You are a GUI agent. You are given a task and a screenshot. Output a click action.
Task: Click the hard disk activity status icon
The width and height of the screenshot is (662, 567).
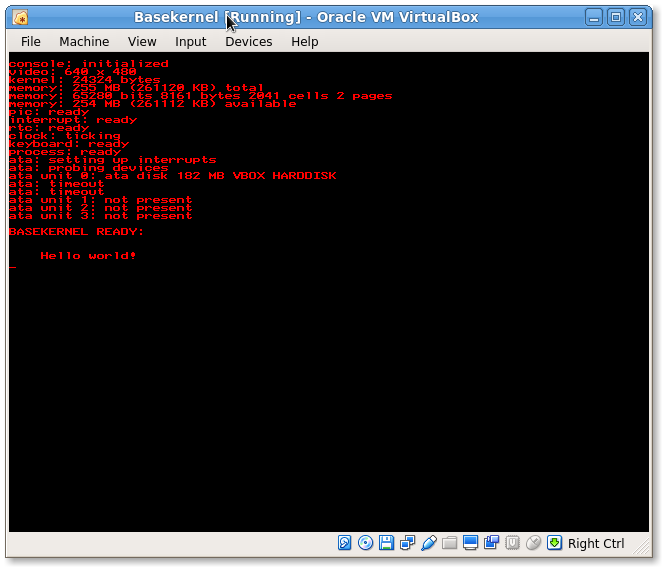[x=345, y=543]
